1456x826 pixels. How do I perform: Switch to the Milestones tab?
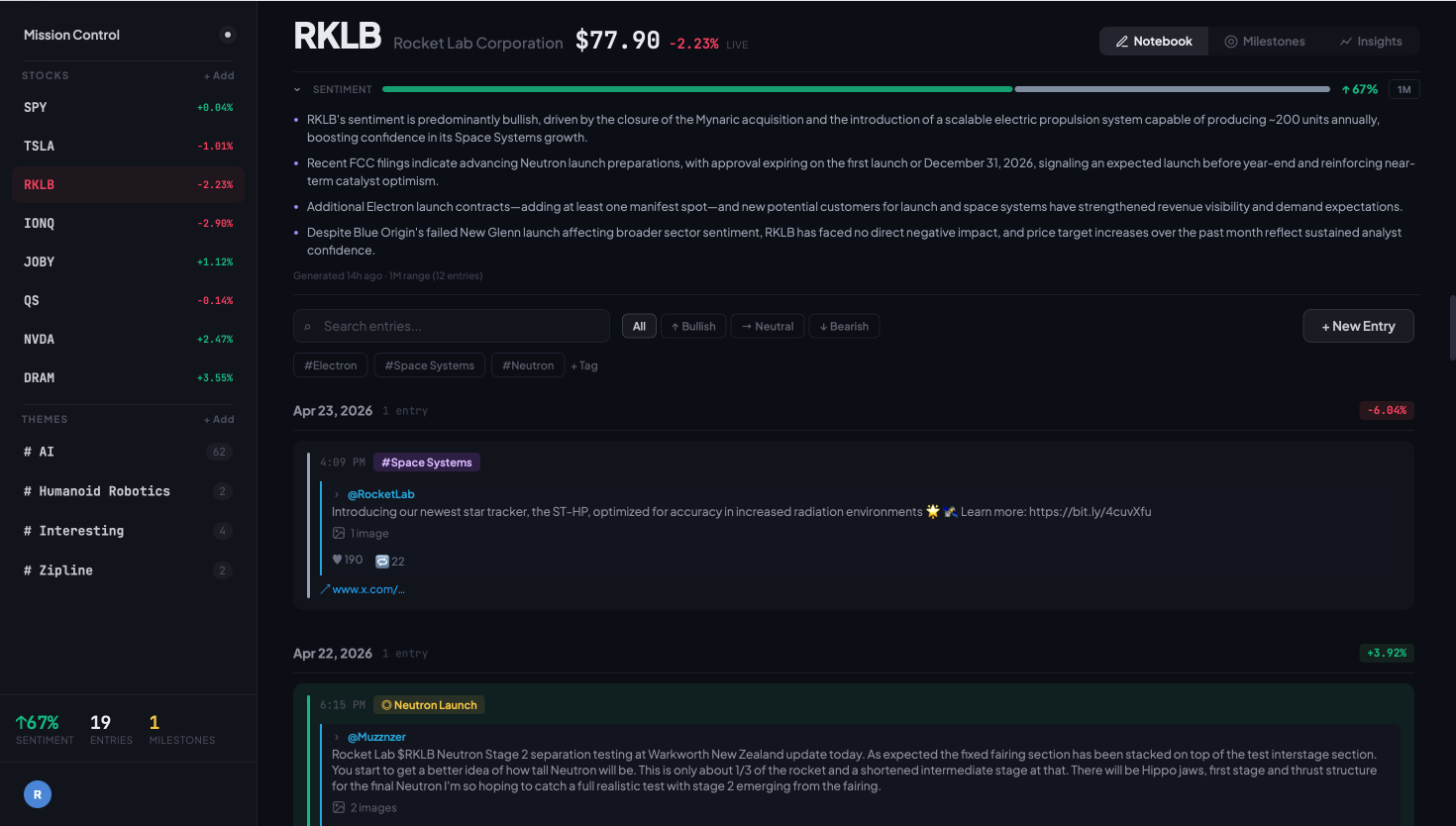[x=1265, y=41]
